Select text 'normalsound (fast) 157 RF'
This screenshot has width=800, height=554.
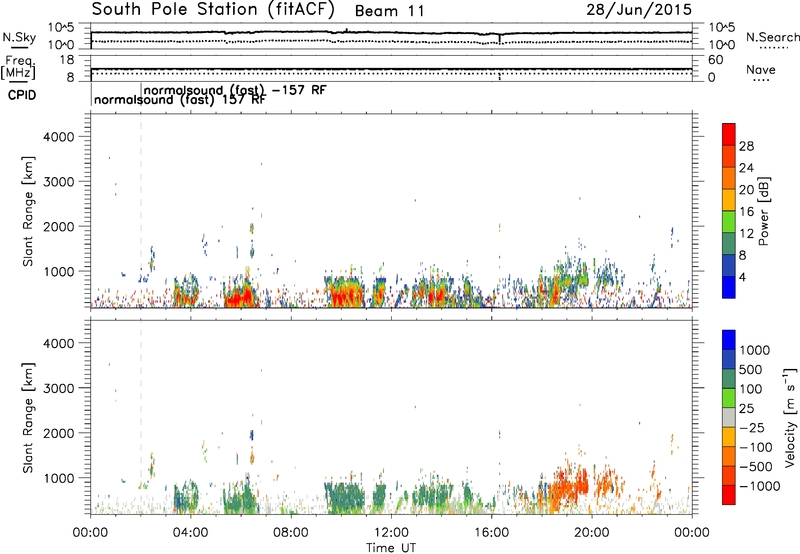(180, 99)
